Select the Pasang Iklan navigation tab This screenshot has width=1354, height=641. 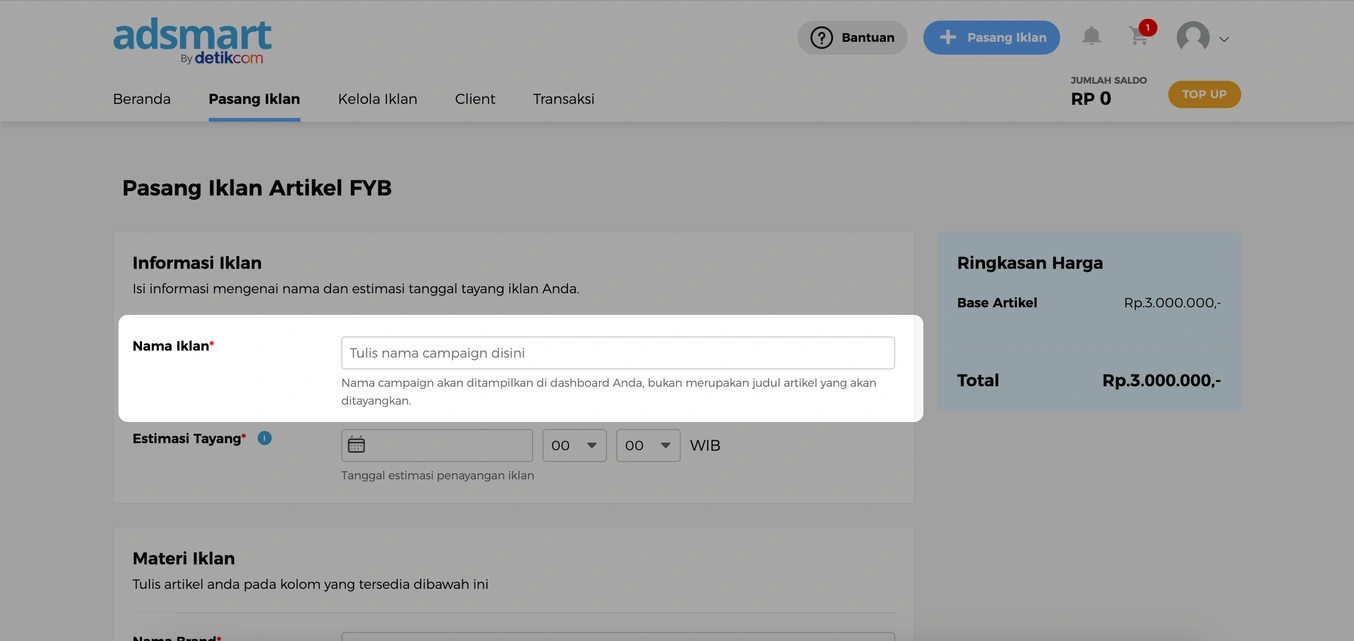tap(254, 99)
